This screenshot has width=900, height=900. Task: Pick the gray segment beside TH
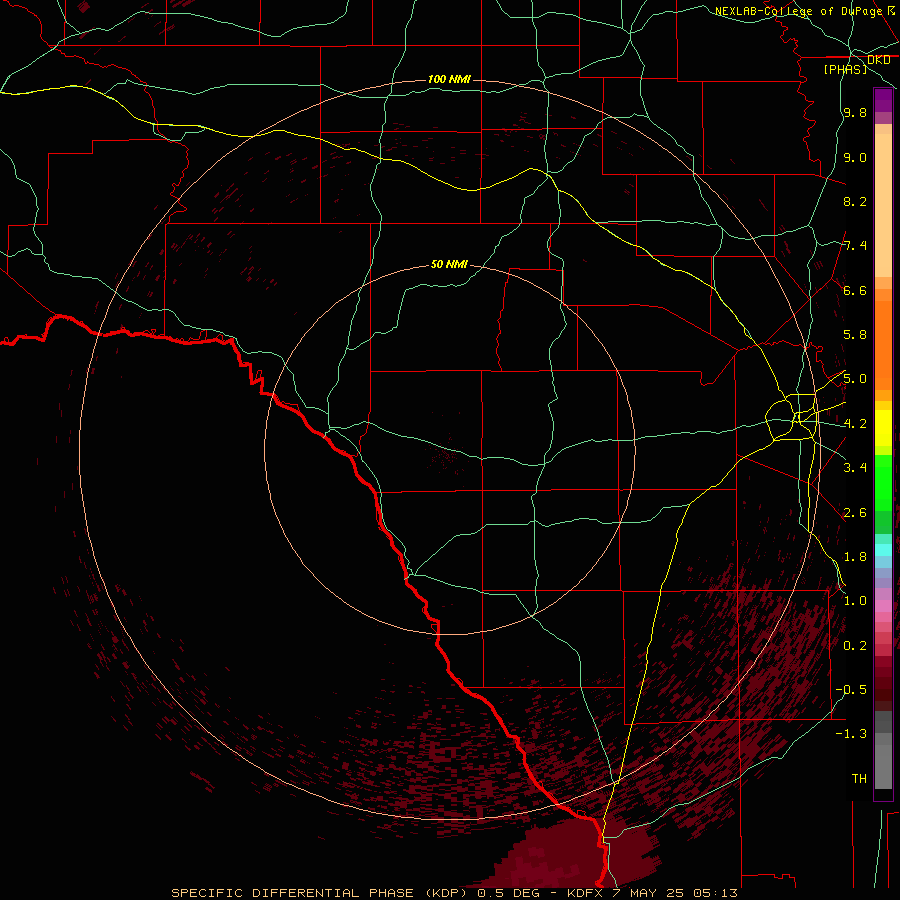tap(883, 767)
